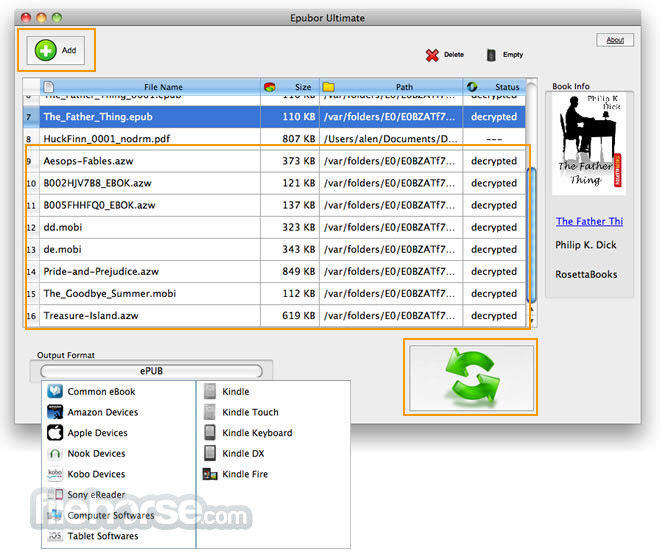The image size is (660, 560).
Task: Click the red X Delete icon
Action: point(432,55)
